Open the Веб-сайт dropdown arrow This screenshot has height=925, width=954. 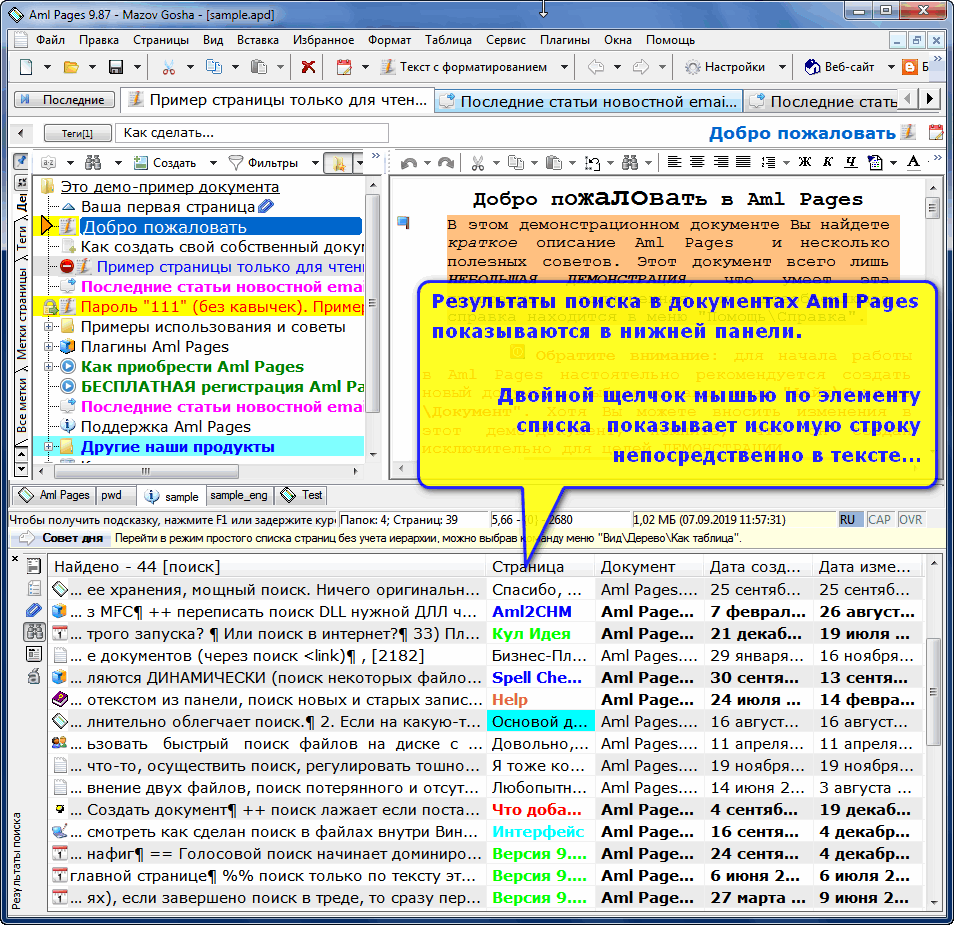pyautogui.click(x=891, y=67)
